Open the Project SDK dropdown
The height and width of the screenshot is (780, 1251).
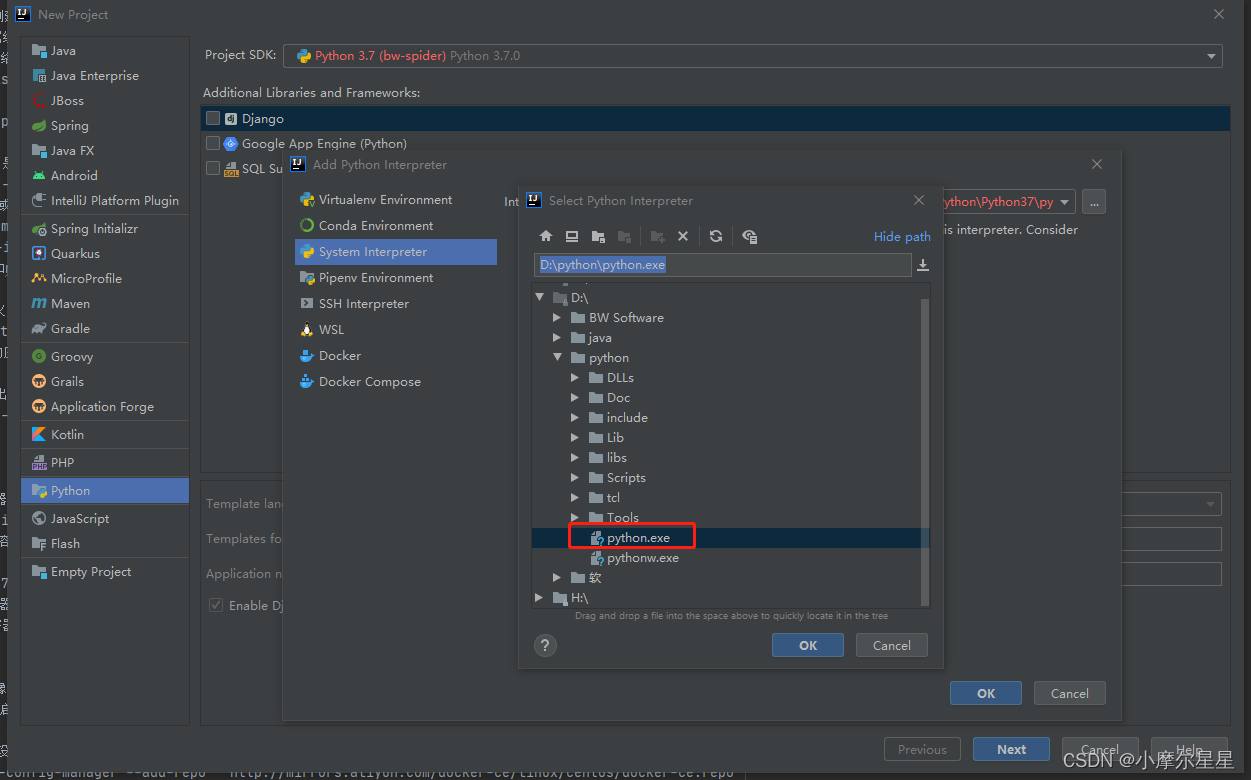[x=752, y=56]
